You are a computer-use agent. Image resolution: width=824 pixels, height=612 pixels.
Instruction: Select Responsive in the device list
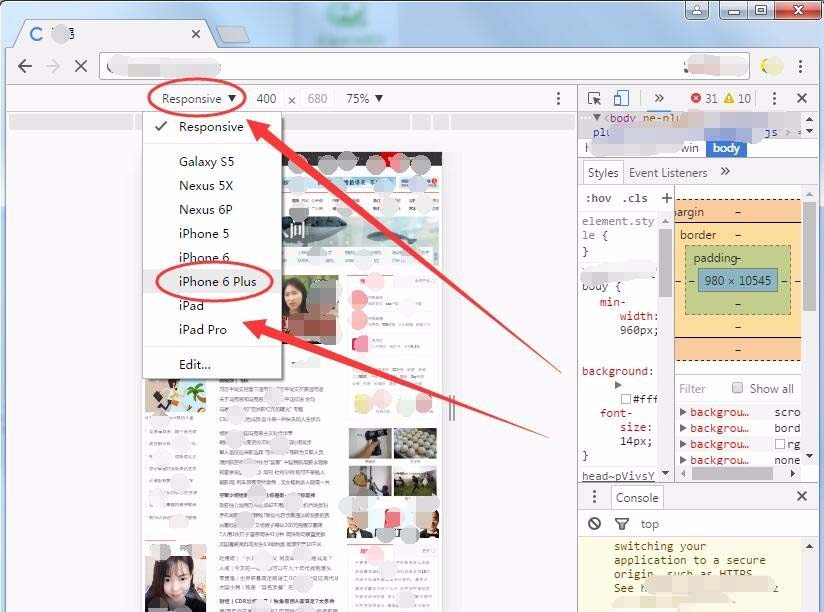212,127
